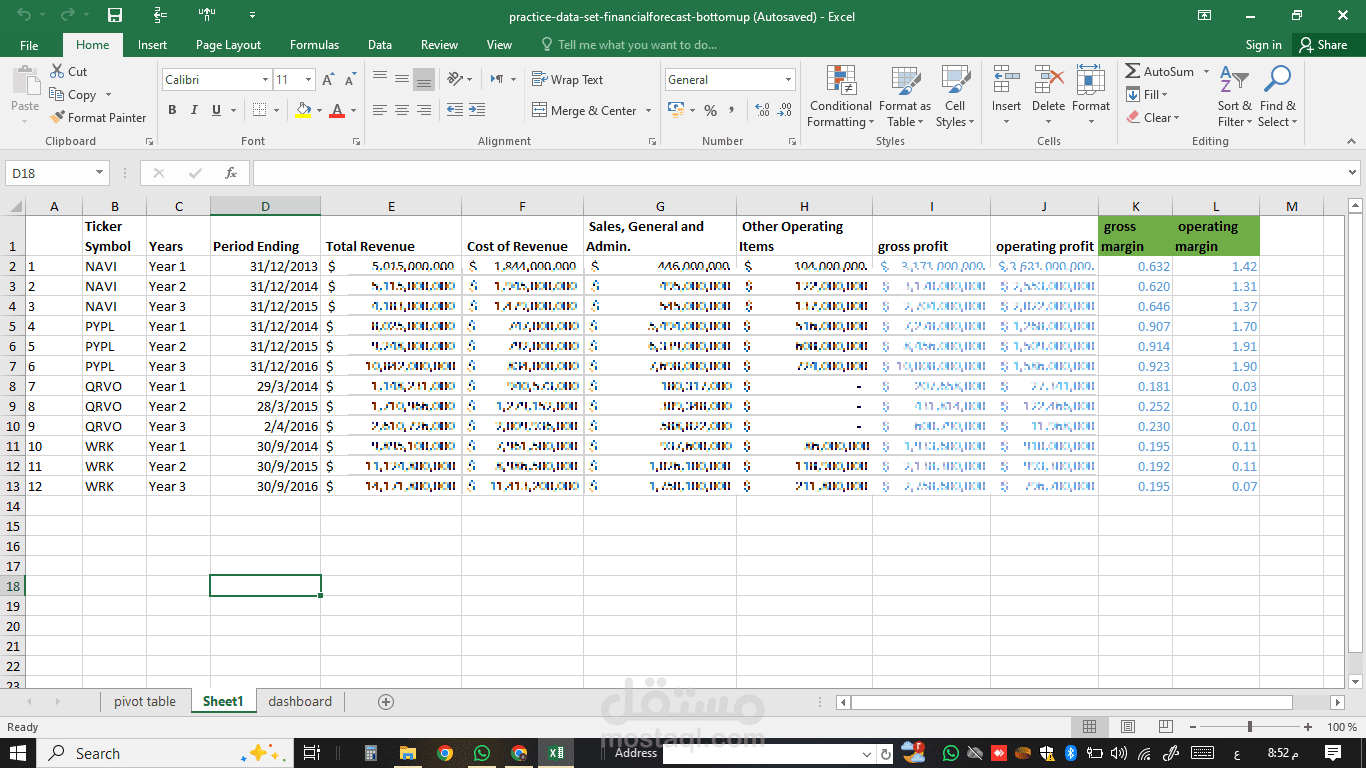
Task: Enable Wrap Text for cell
Action: (x=567, y=79)
